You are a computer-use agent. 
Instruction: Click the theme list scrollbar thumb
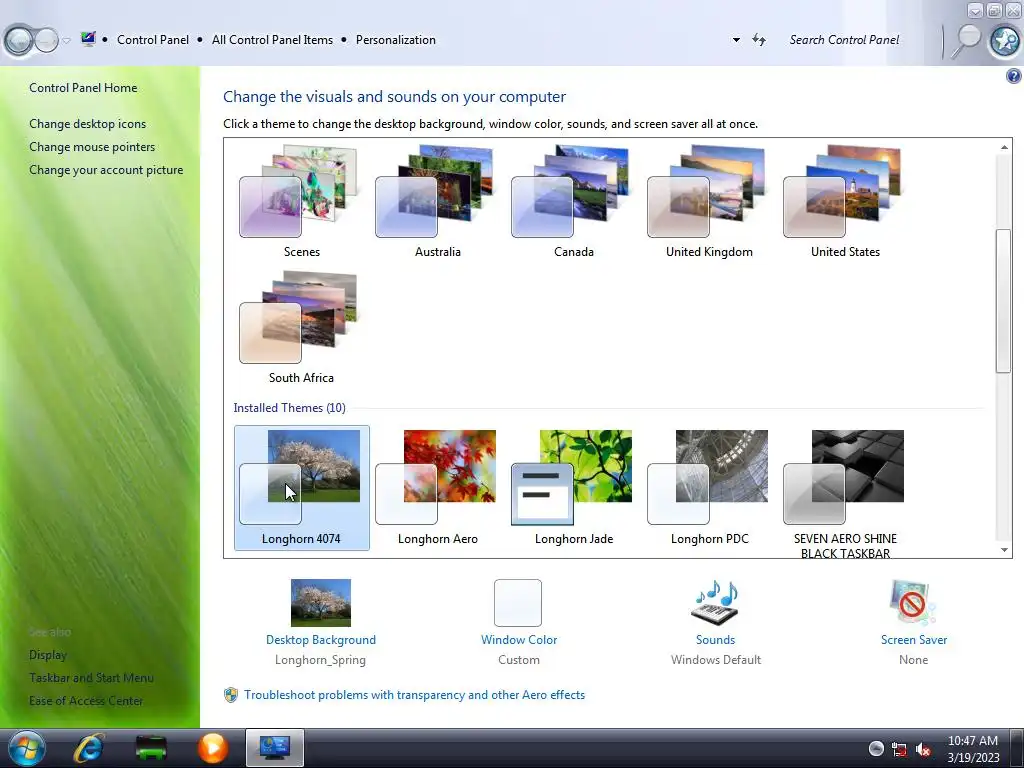1004,301
